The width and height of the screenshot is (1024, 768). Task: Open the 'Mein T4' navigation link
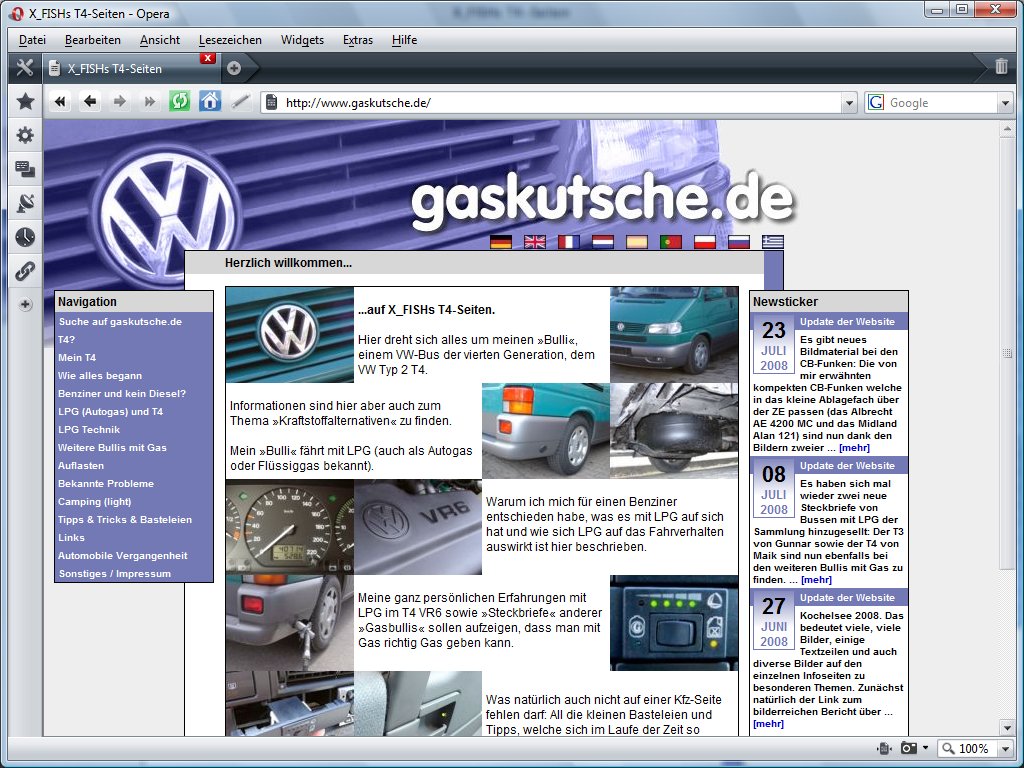pos(77,357)
